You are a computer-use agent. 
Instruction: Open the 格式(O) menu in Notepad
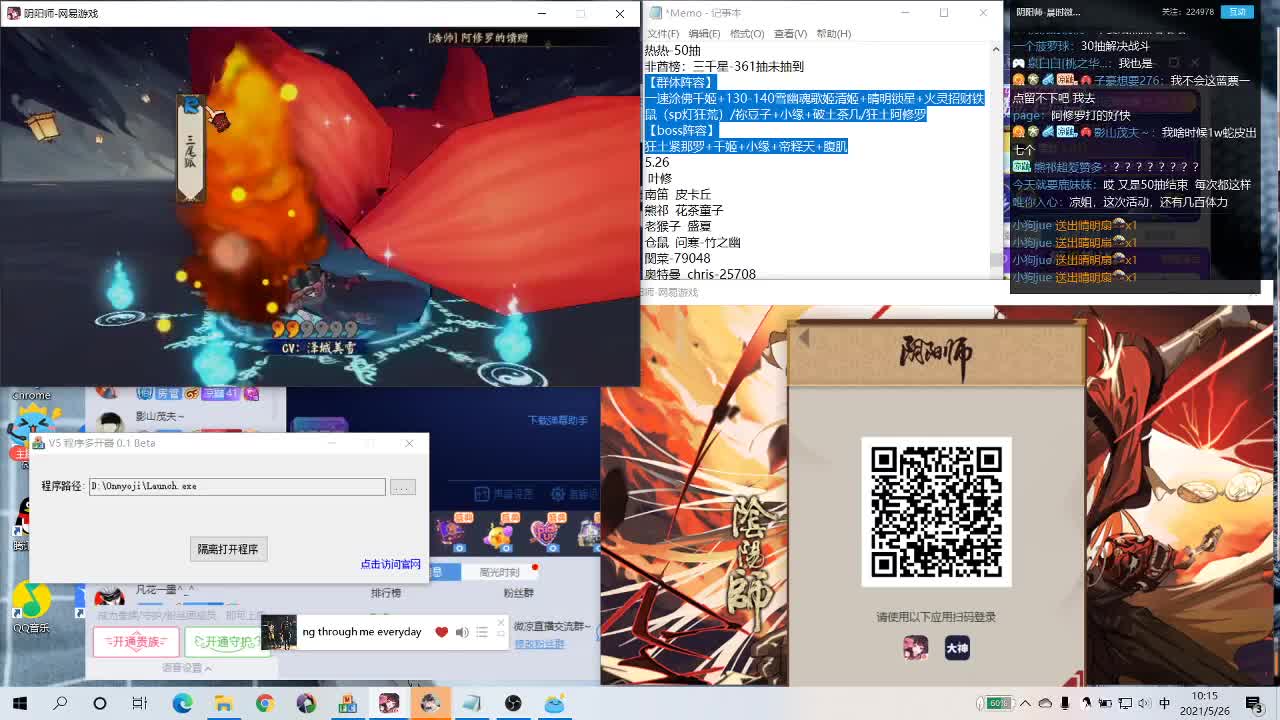[747, 33]
